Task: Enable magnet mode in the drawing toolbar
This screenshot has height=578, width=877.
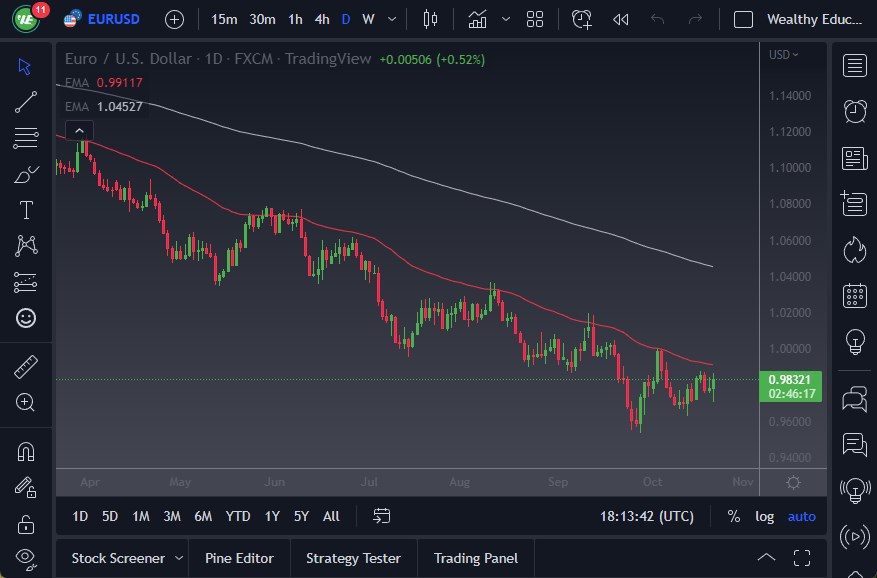Action: click(25, 449)
